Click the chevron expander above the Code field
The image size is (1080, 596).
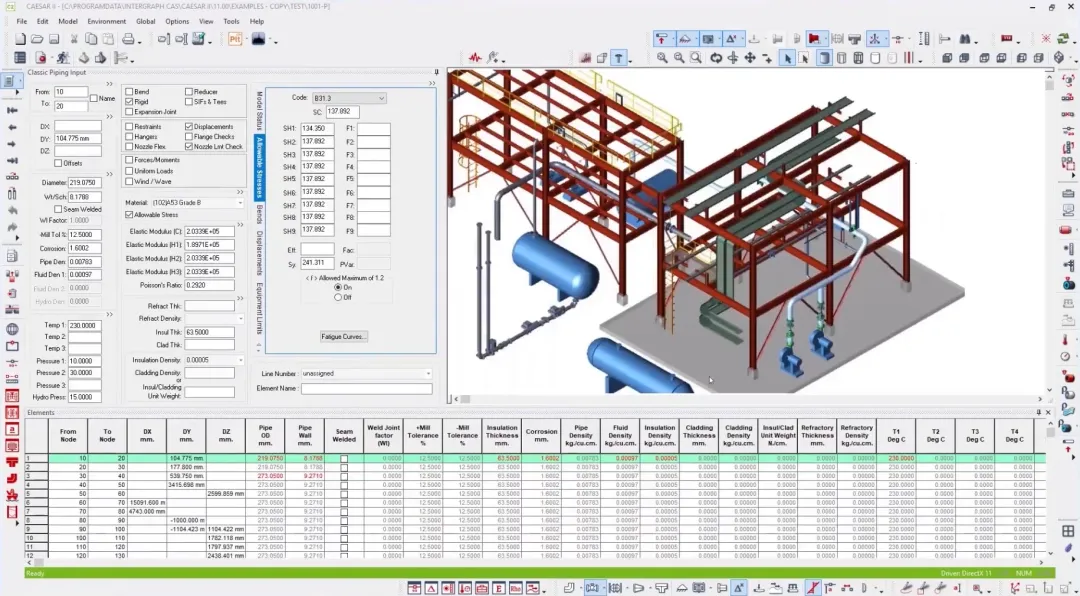click(x=432, y=83)
